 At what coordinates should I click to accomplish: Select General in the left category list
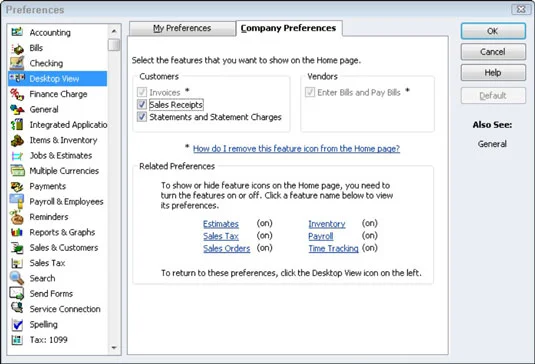44,110
